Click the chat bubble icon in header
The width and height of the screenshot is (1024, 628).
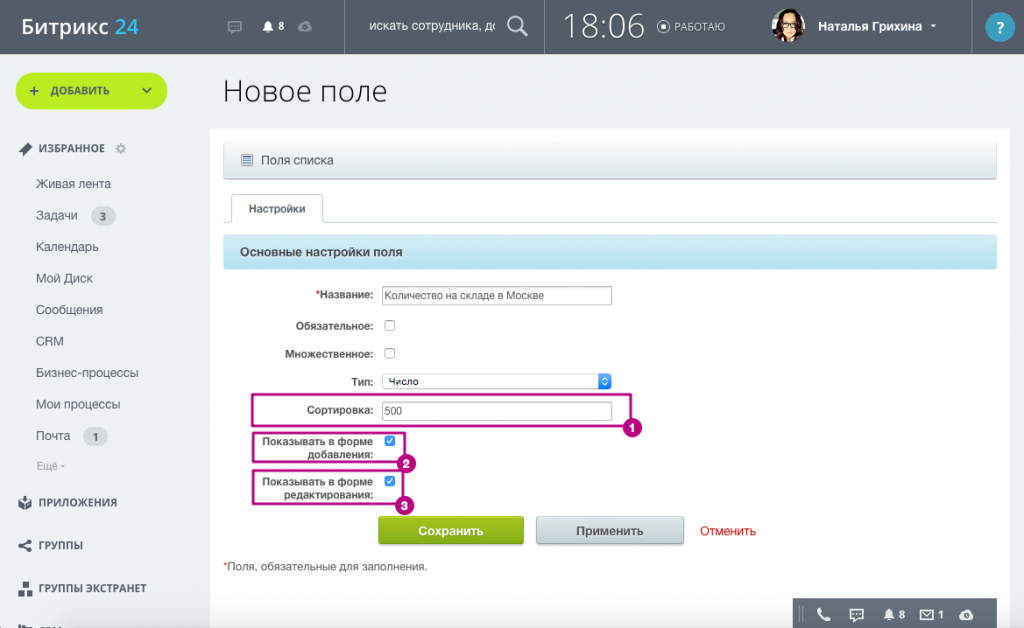tap(235, 26)
